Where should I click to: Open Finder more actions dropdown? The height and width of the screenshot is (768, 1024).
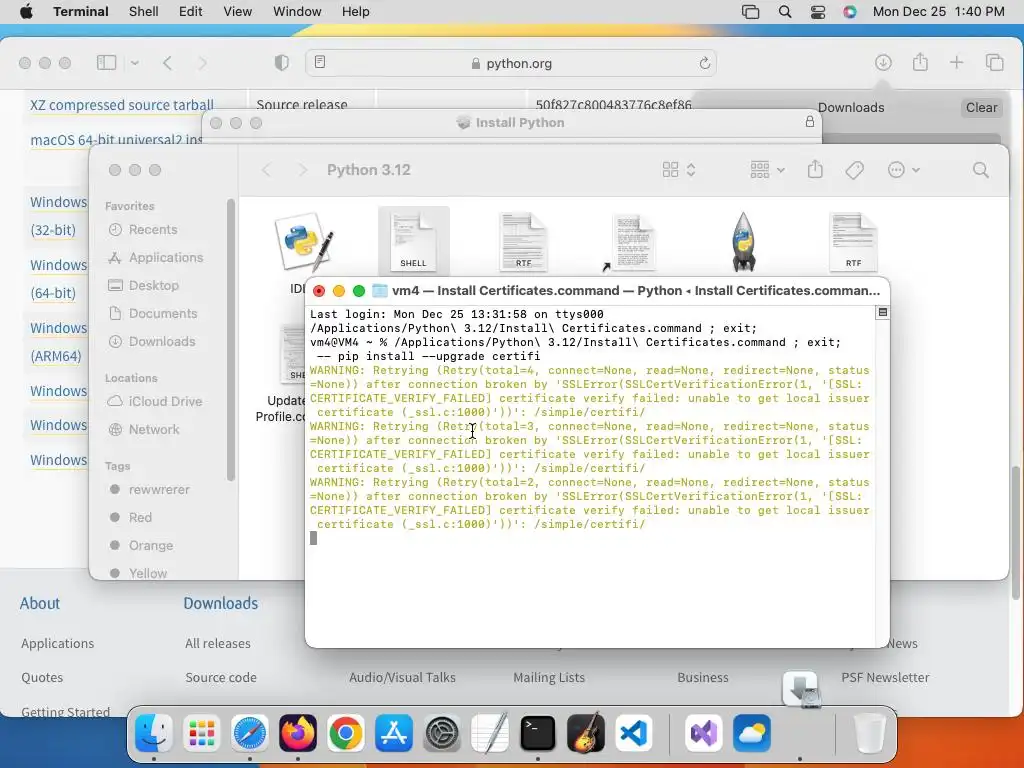(x=904, y=170)
